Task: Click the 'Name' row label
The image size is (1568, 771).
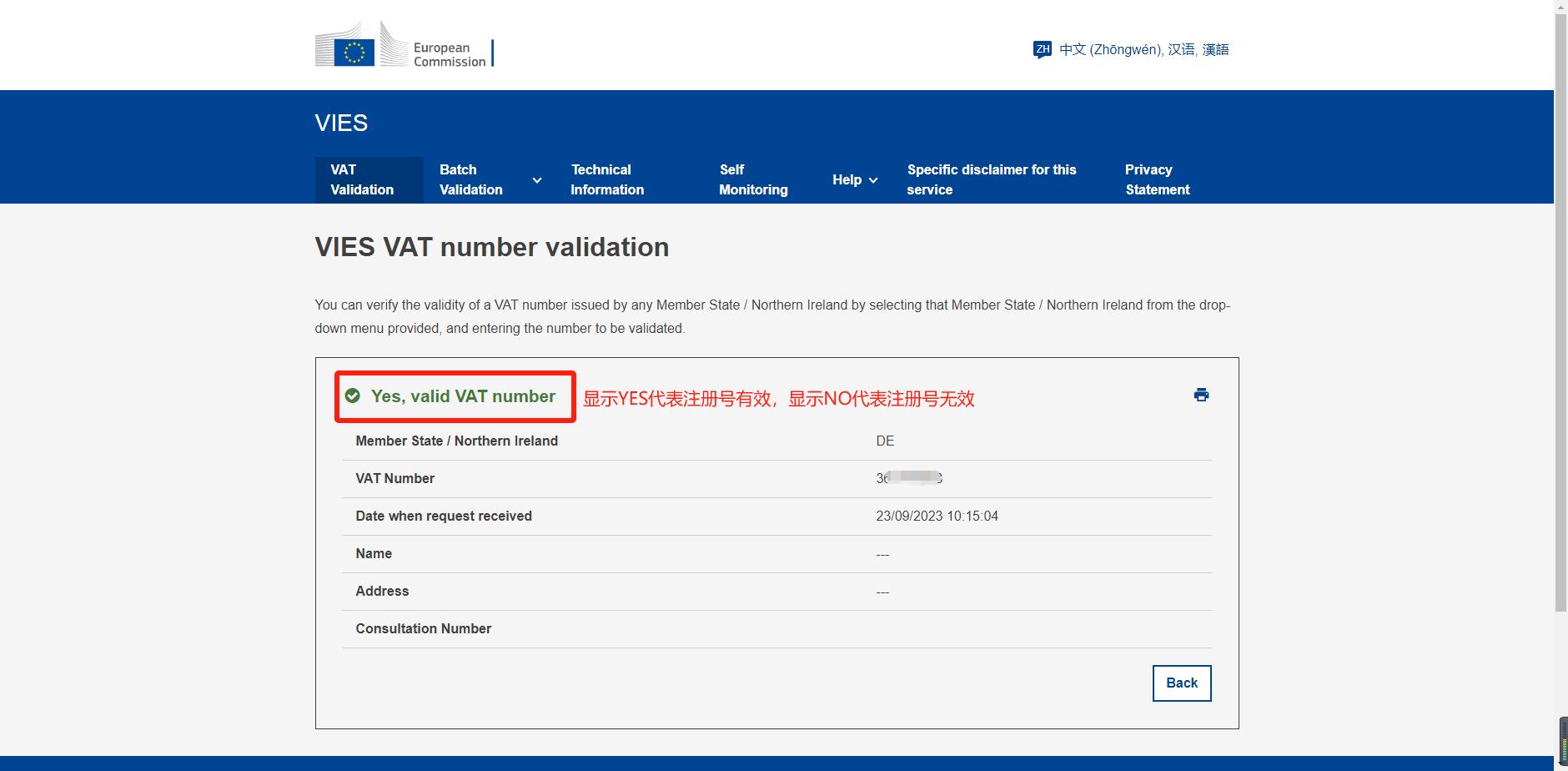Action: [374, 553]
